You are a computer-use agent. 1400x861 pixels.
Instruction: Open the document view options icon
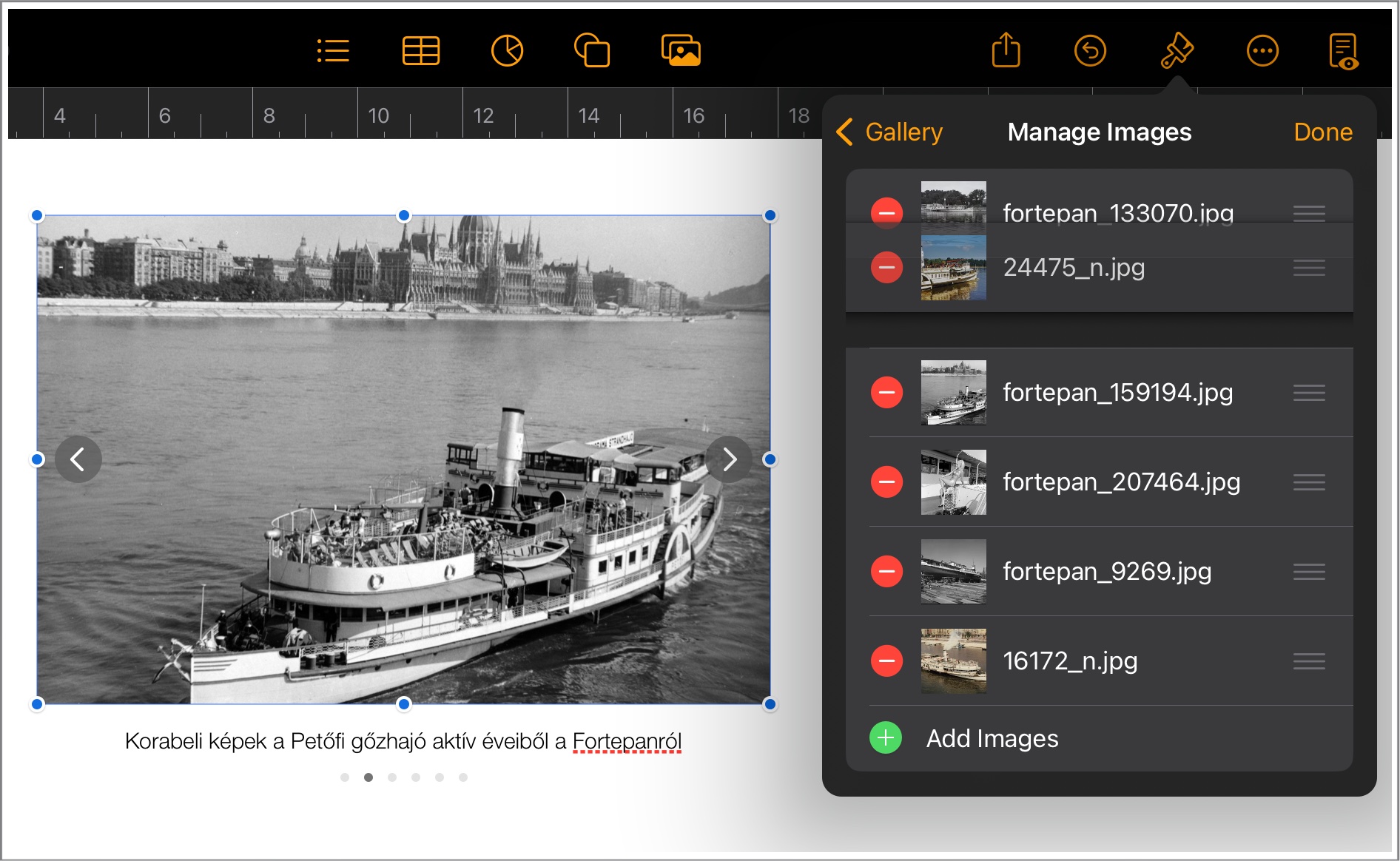click(1344, 51)
